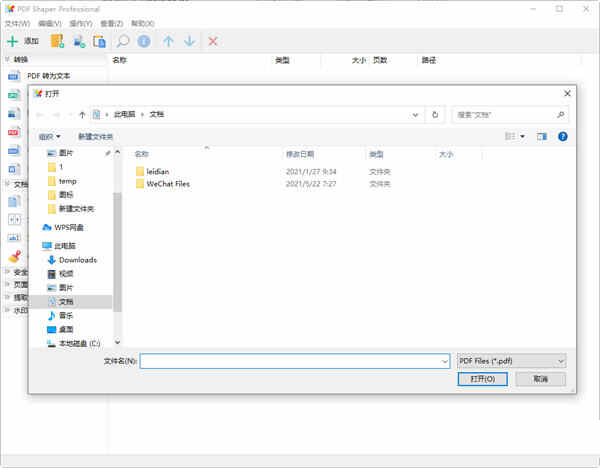Image resolution: width=600 pixels, height=468 pixels.
Task: Click the 打开(O) open button
Action: click(481, 379)
